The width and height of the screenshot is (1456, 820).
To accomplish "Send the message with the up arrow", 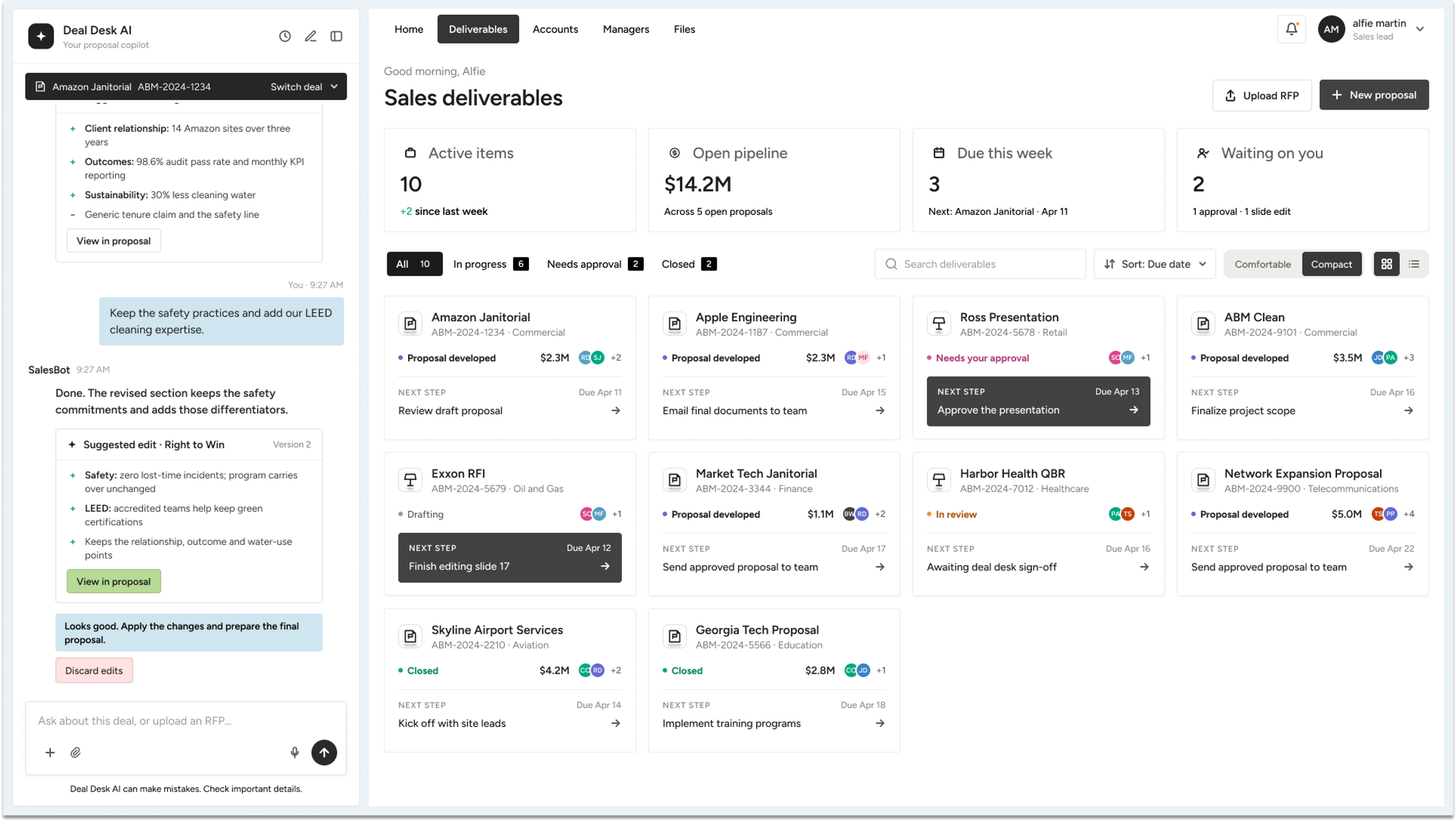I will pos(324,752).
